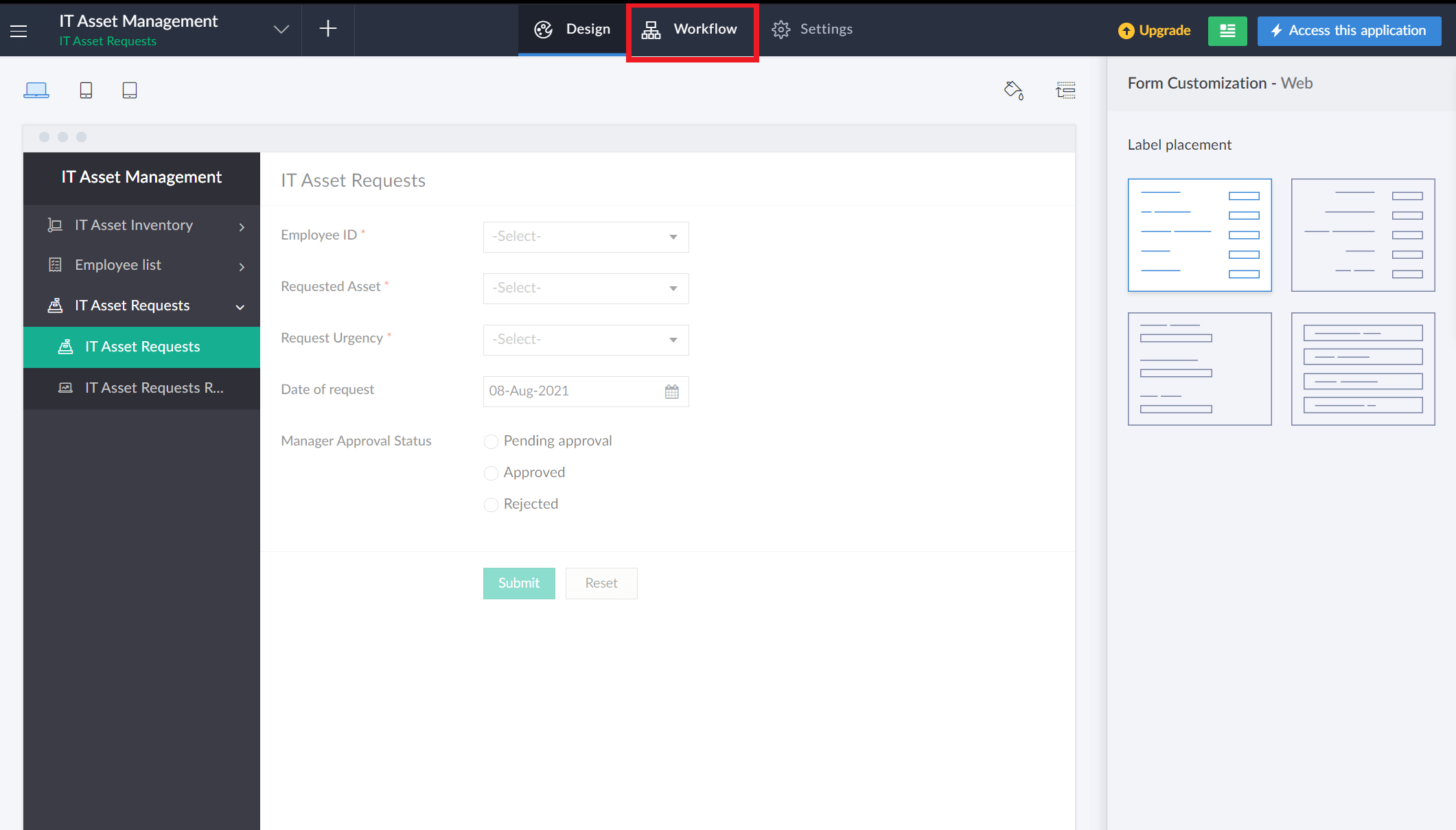Select the left-aligned label placement style

point(1199,235)
